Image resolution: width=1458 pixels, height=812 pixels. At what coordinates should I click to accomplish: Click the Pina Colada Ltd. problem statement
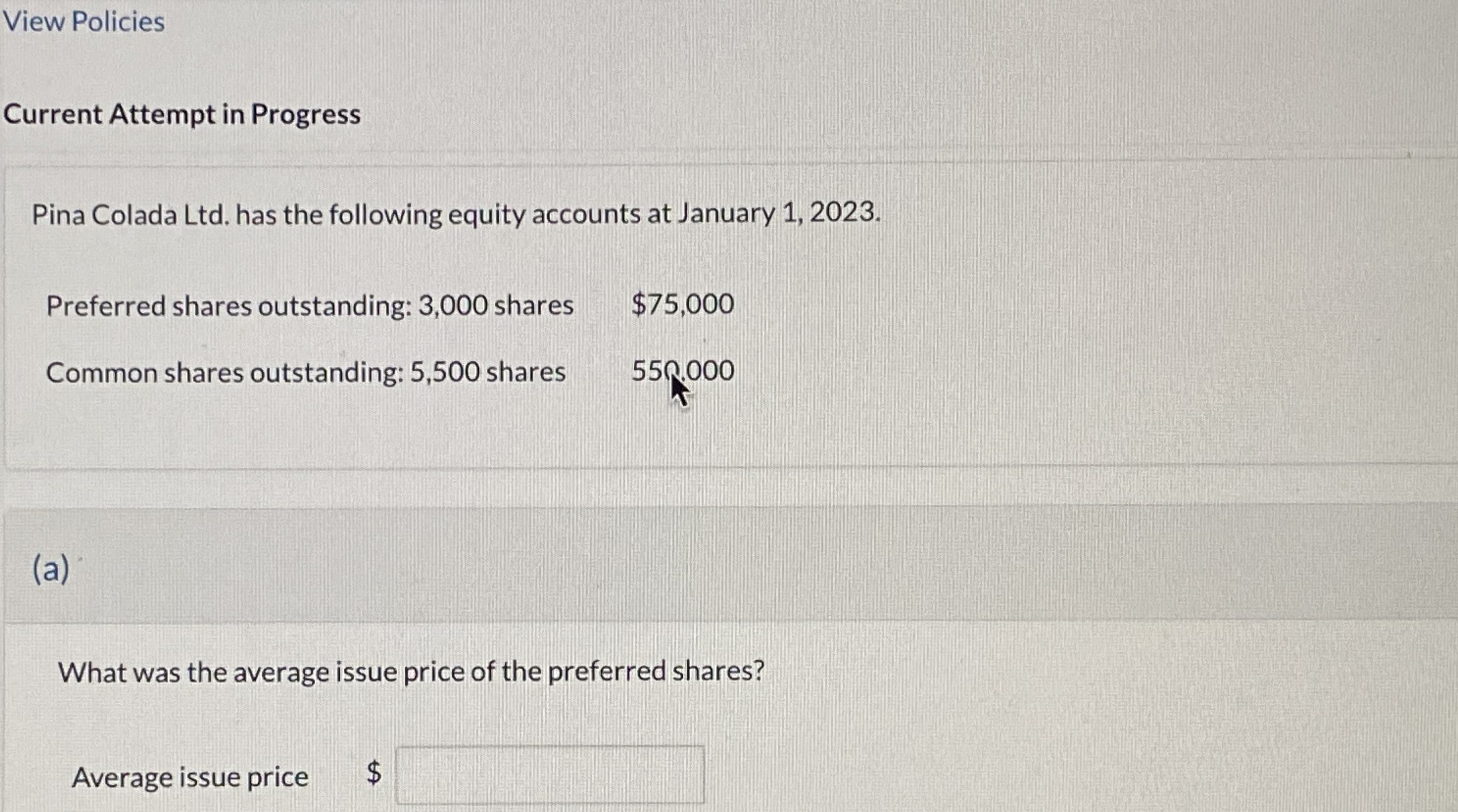(x=456, y=214)
